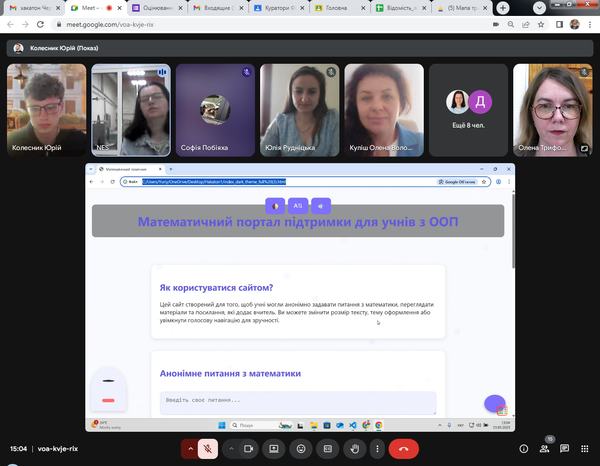
Task: Open audio settings arrow next to microphone
Action: (188, 449)
